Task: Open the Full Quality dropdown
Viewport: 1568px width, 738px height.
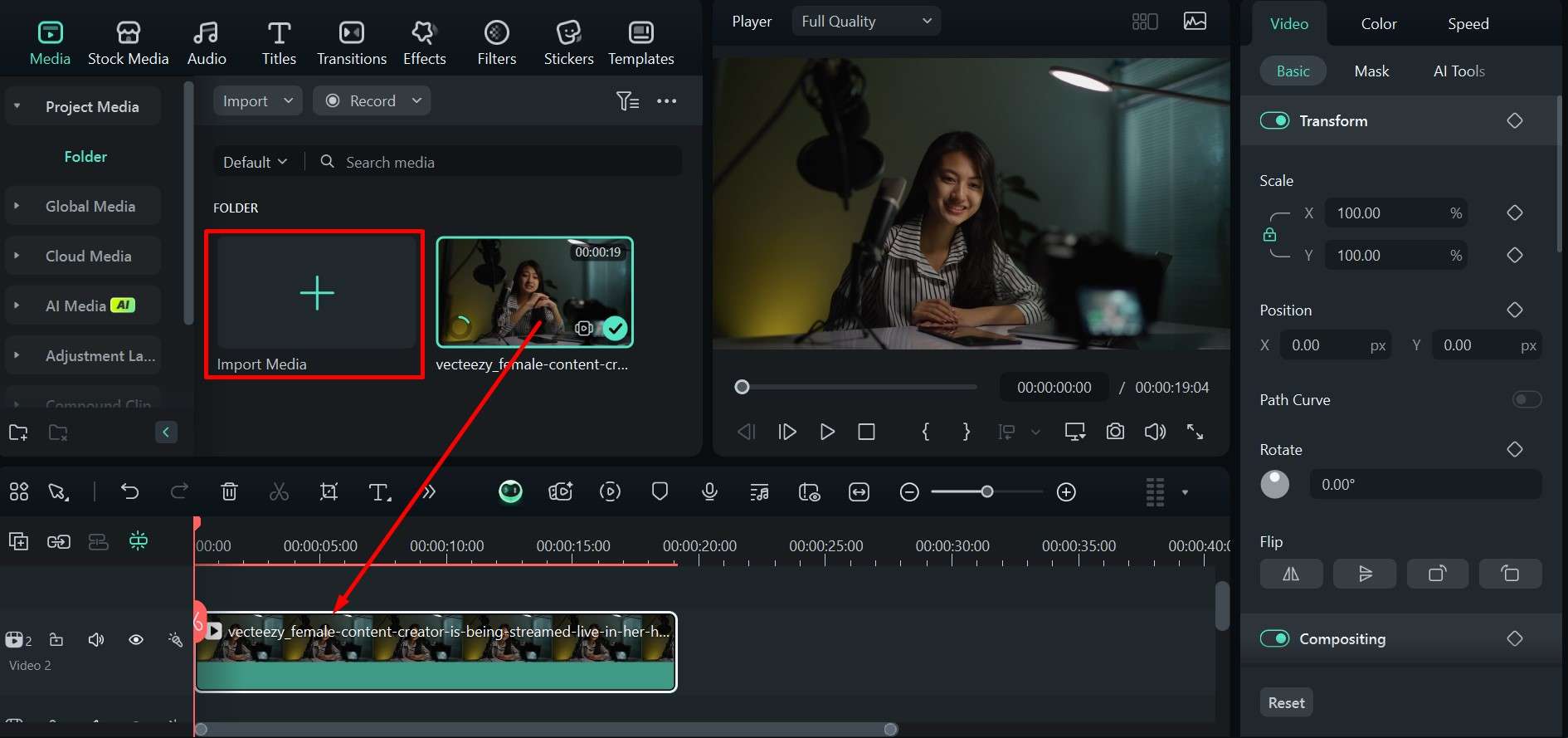Action: point(865,22)
